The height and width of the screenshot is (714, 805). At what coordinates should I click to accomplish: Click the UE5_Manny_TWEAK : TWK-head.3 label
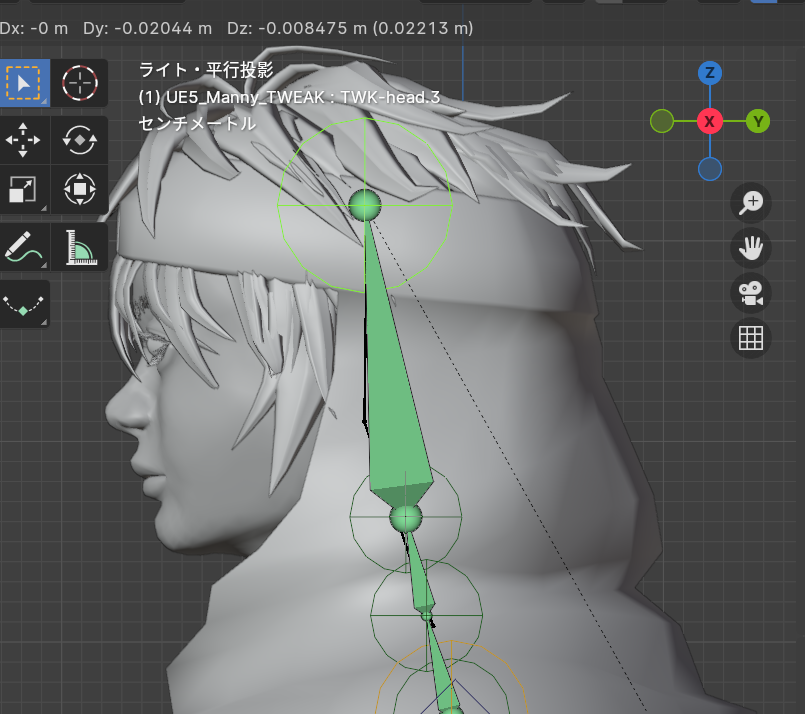289,97
